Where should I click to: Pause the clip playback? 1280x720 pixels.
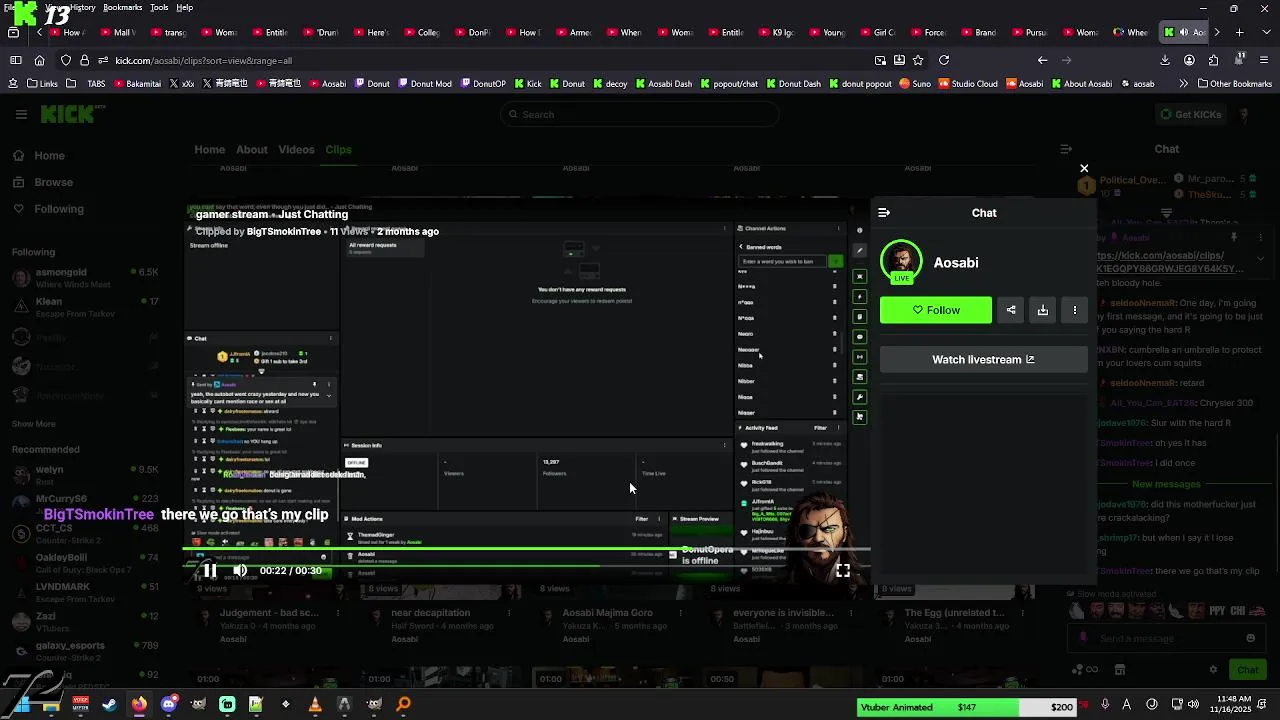(x=209, y=571)
